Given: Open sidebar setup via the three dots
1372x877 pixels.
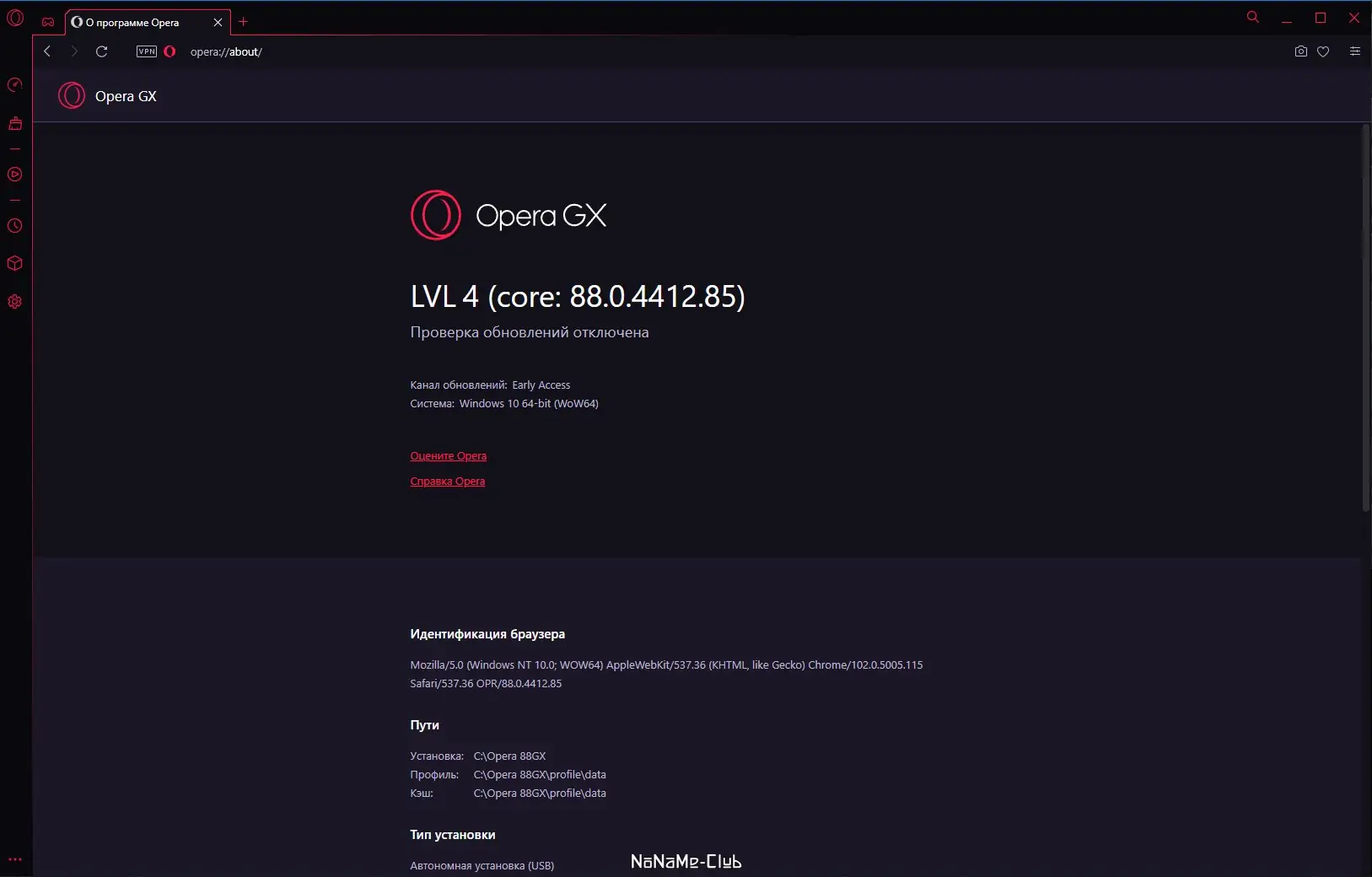Looking at the screenshot, I should (x=14, y=859).
